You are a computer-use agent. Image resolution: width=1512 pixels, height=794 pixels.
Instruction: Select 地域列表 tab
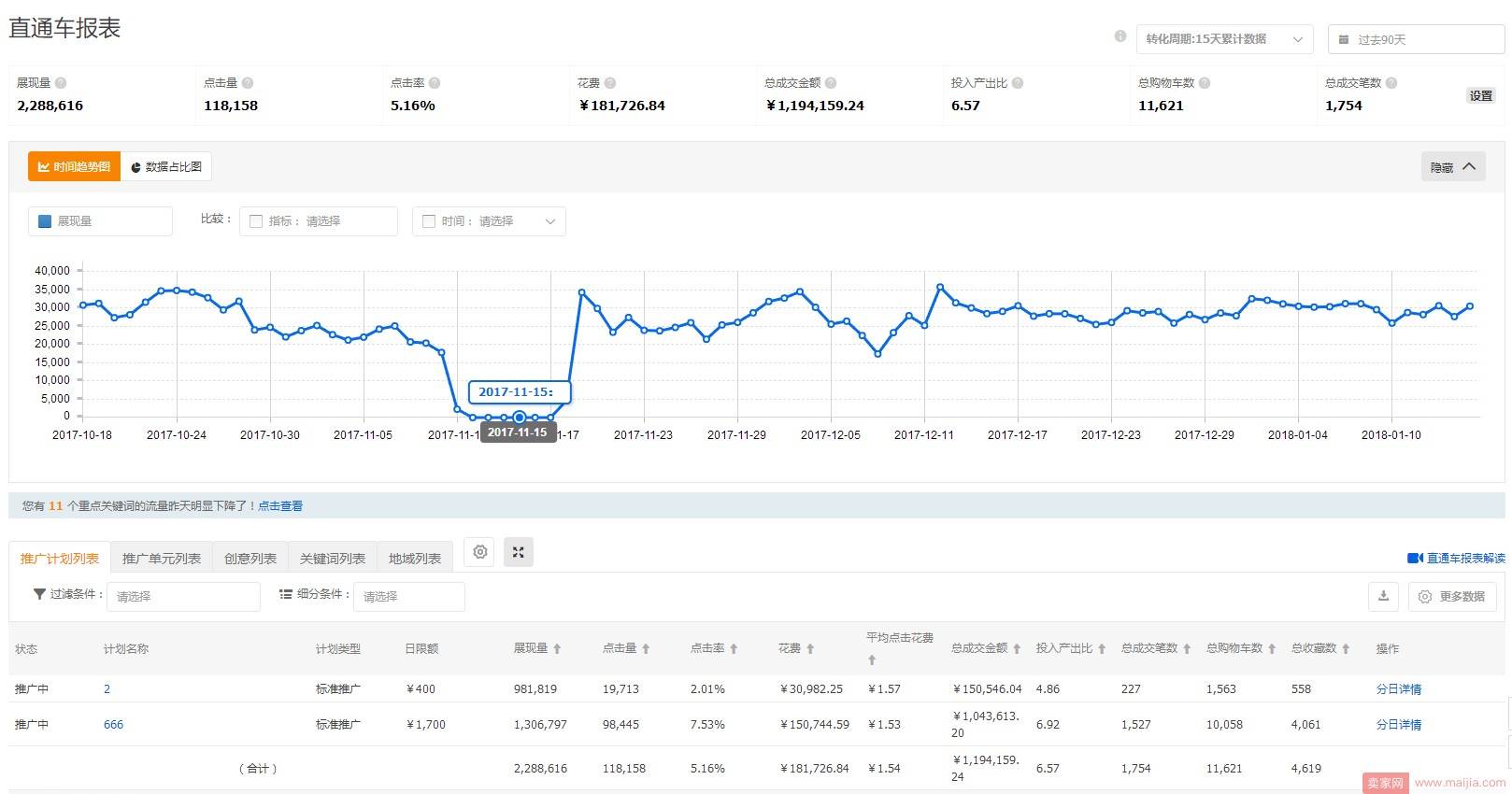click(415, 558)
